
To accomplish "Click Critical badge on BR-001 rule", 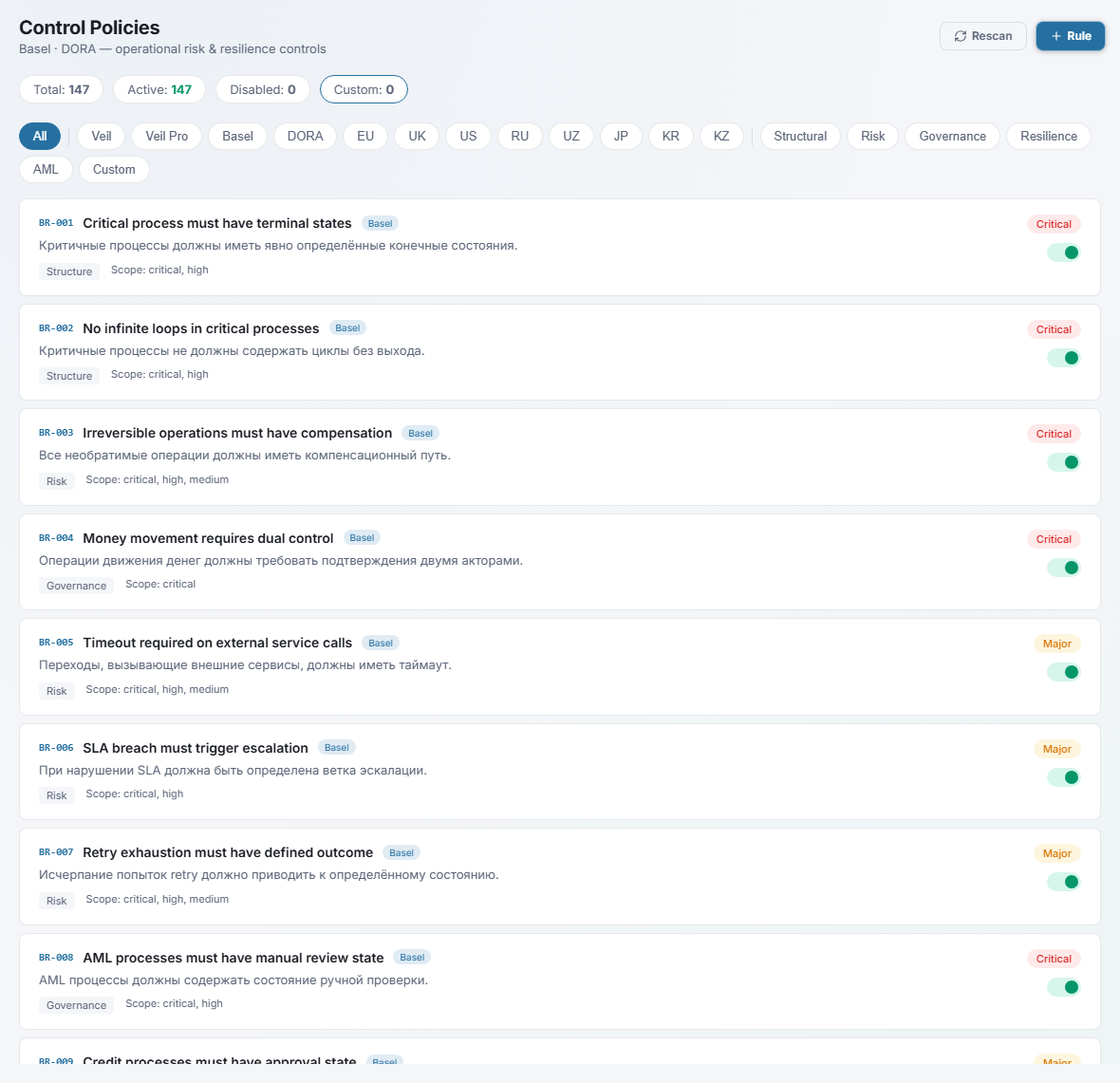I will pyautogui.click(x=1054, y=224).
